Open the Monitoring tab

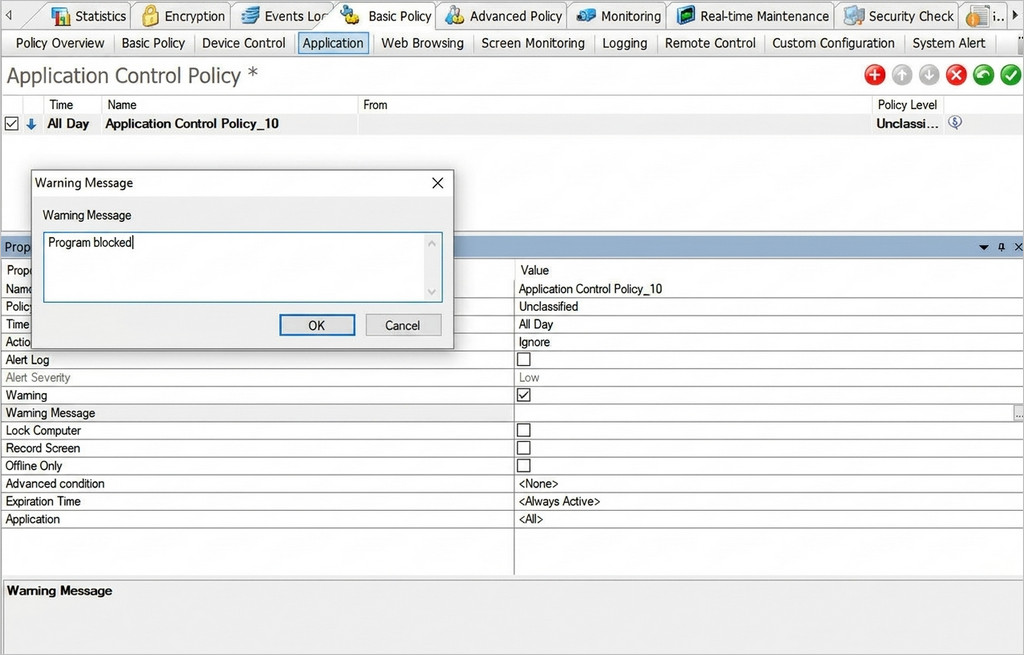(618, 16)
